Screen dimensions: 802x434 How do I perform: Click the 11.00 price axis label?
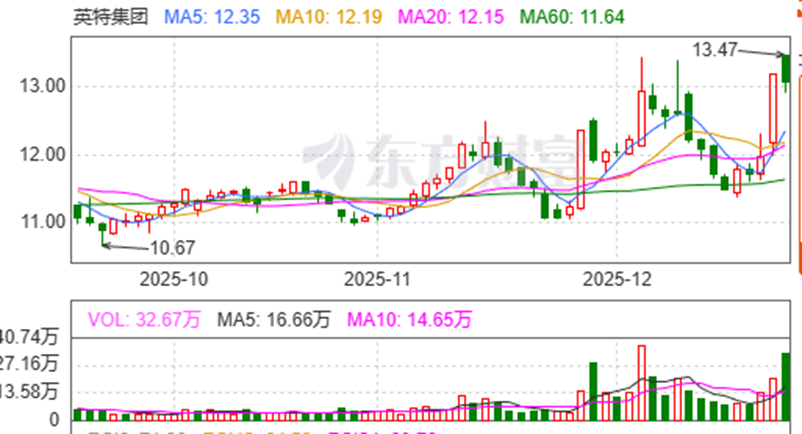(43, 222)
